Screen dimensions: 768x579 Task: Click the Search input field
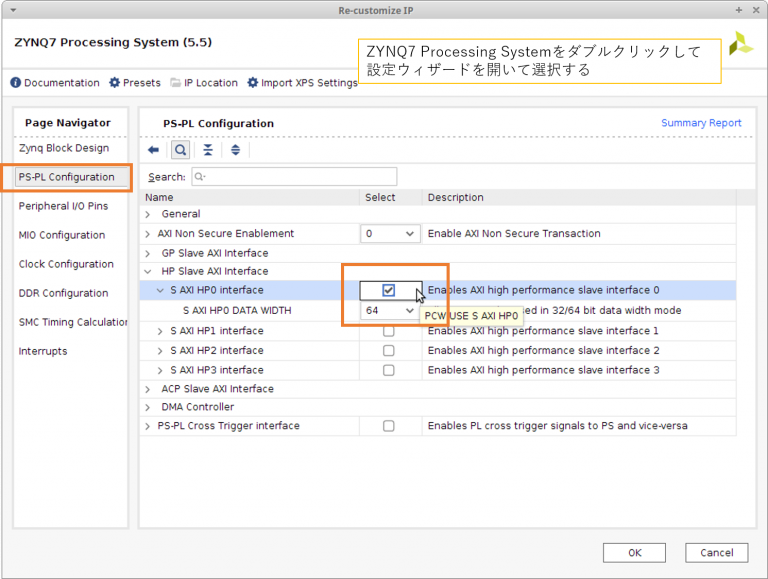pyautogui.click(x=293, y=177)
